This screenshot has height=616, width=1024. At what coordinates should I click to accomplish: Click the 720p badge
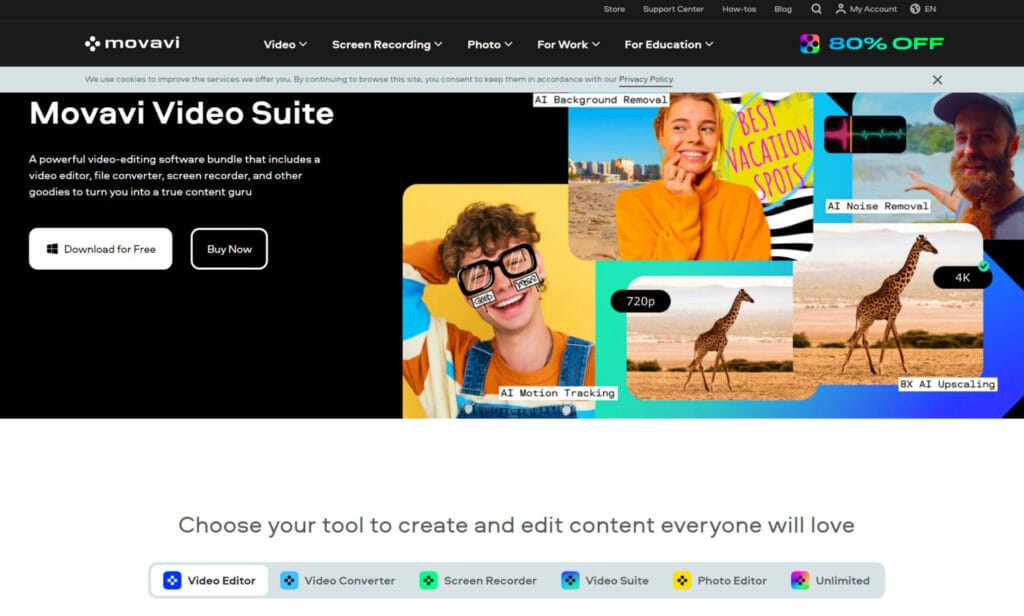pos(640,301)
